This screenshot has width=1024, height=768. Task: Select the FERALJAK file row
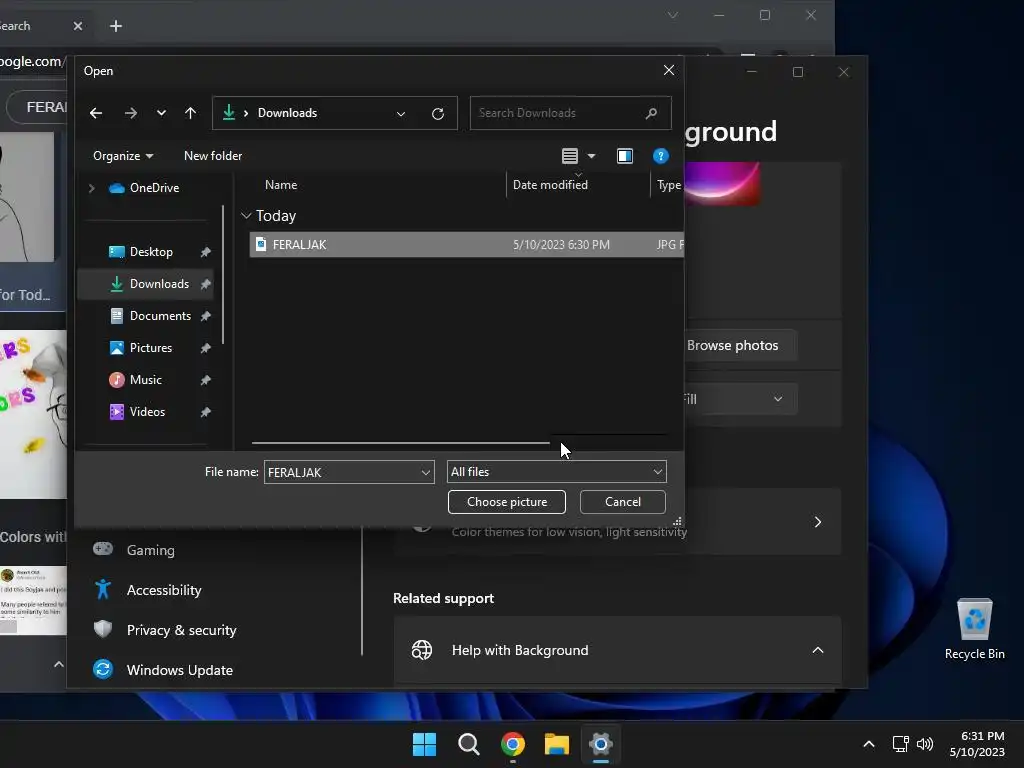click(x=466, y=245)
